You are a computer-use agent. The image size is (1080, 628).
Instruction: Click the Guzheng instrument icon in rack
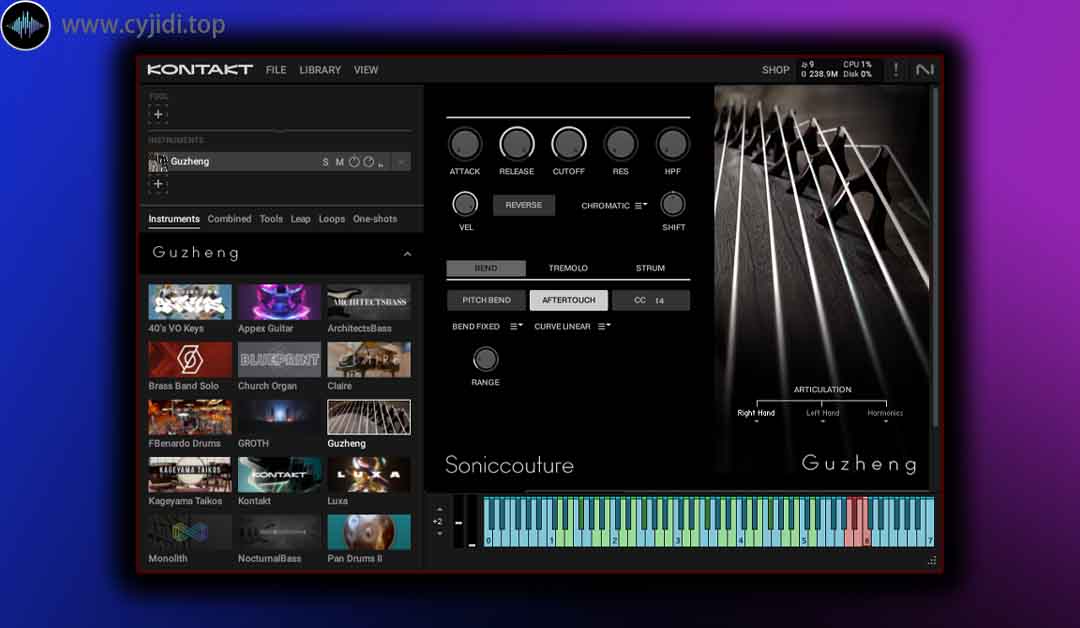(x=158, y=162)
